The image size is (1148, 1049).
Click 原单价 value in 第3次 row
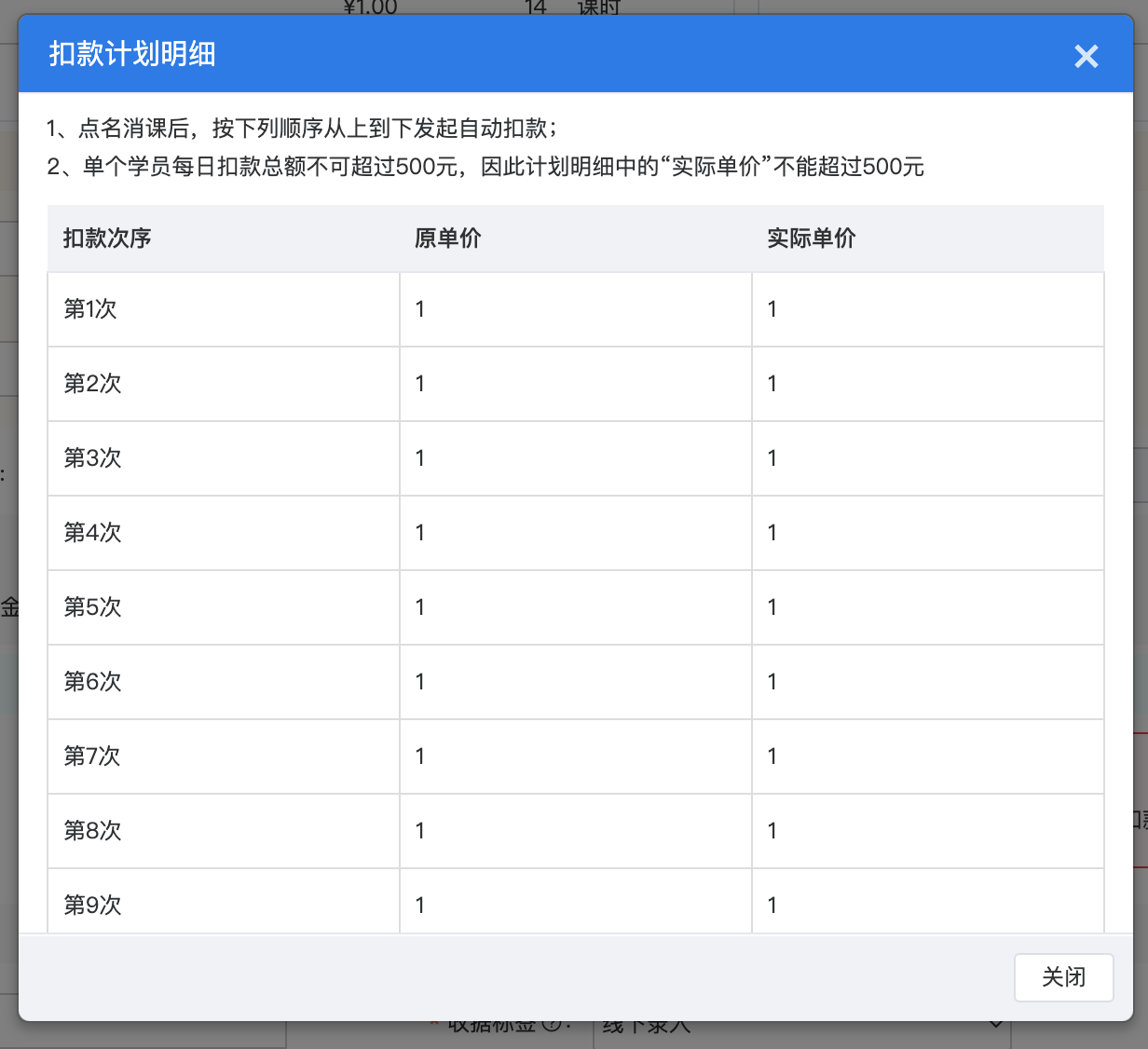(420, 458)
